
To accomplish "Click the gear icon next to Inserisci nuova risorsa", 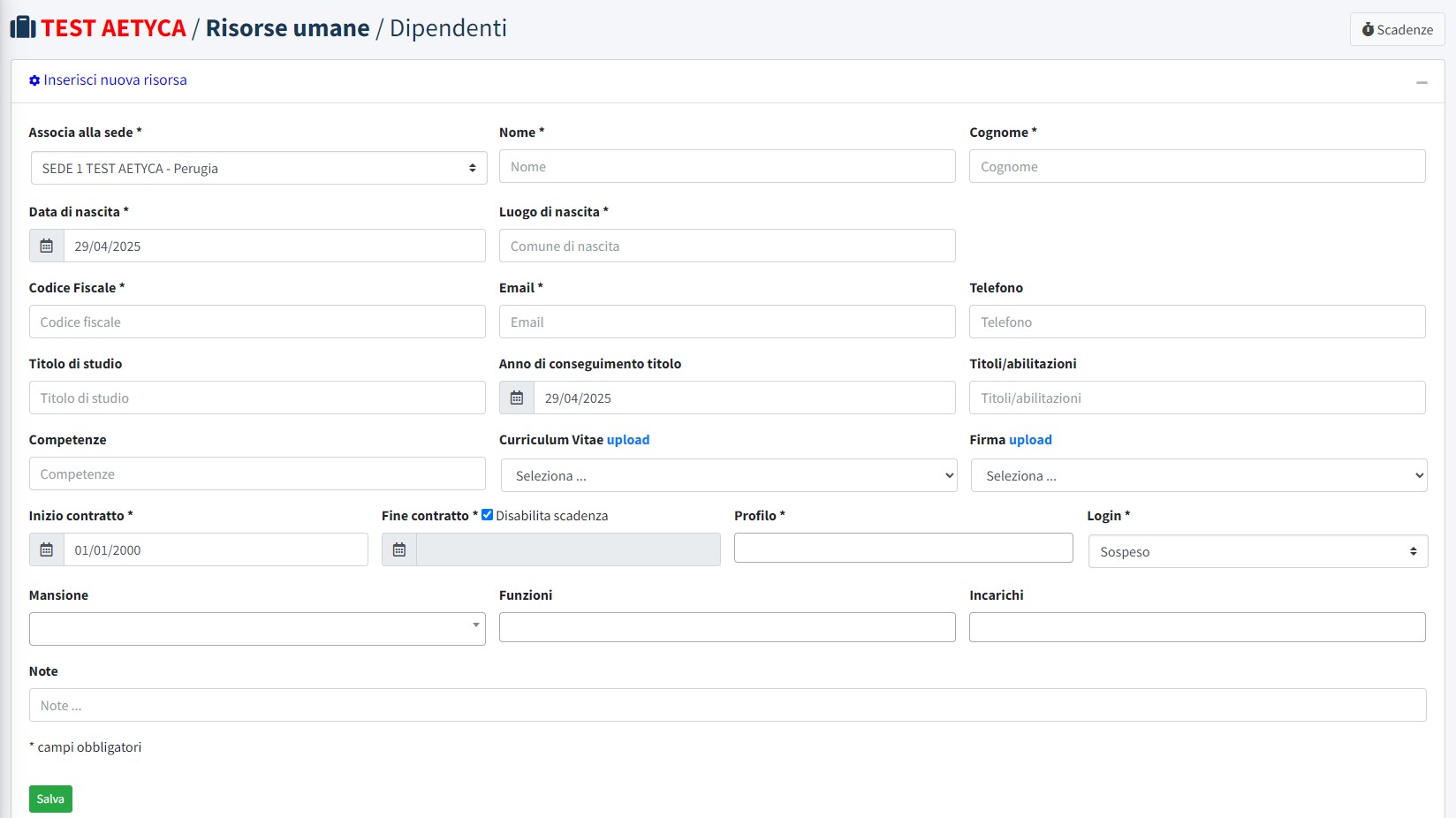I will [x=34, y=80].
